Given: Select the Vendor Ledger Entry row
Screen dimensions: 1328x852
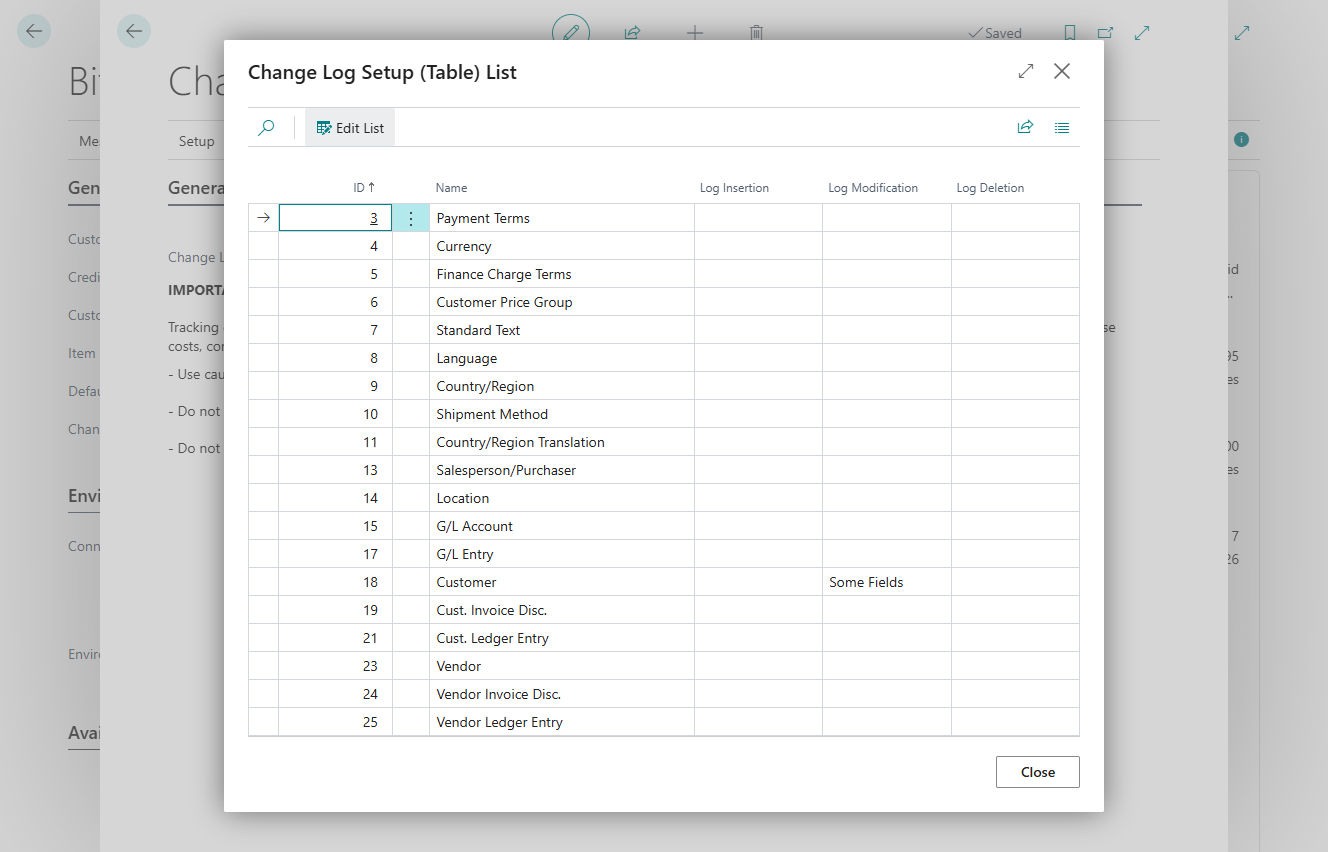Looking at the screenshot, I should point(664,722).
